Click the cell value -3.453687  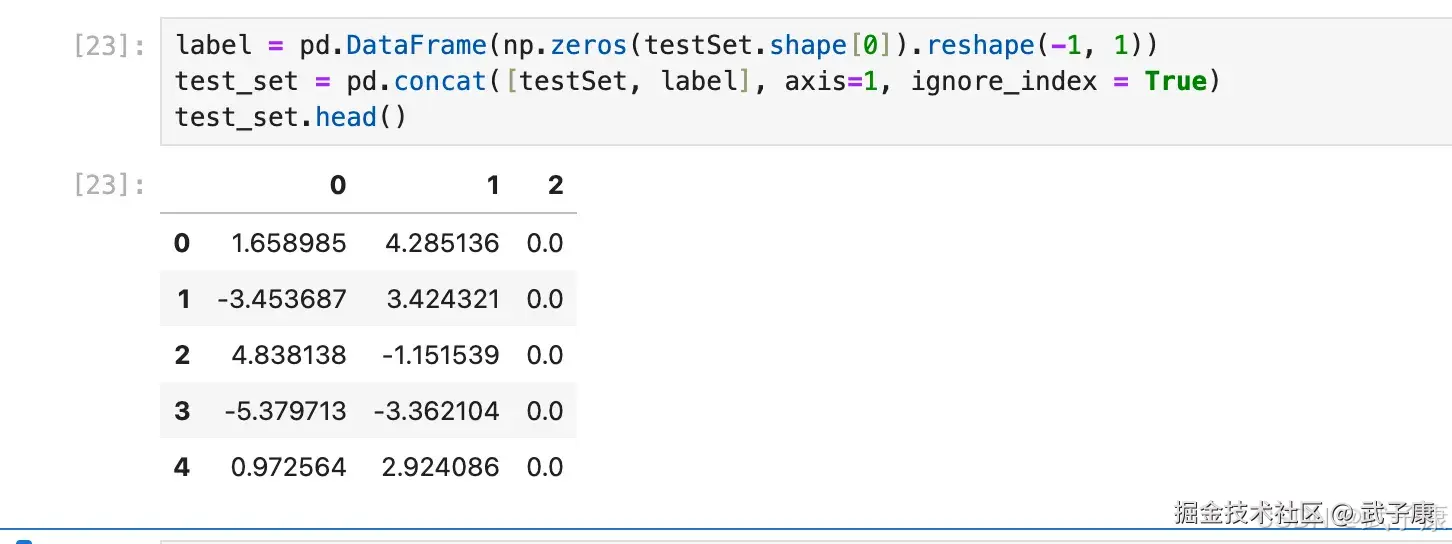[281, 299]
